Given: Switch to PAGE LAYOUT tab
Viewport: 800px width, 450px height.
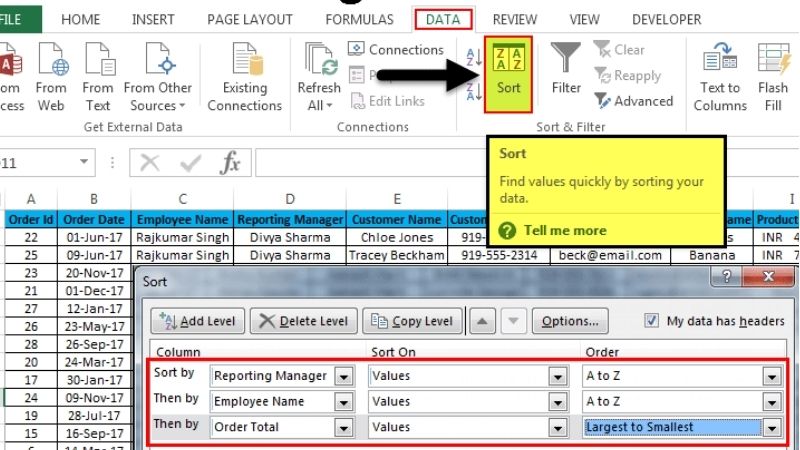Looking at the screenshot, I should [x=250, y=19].
